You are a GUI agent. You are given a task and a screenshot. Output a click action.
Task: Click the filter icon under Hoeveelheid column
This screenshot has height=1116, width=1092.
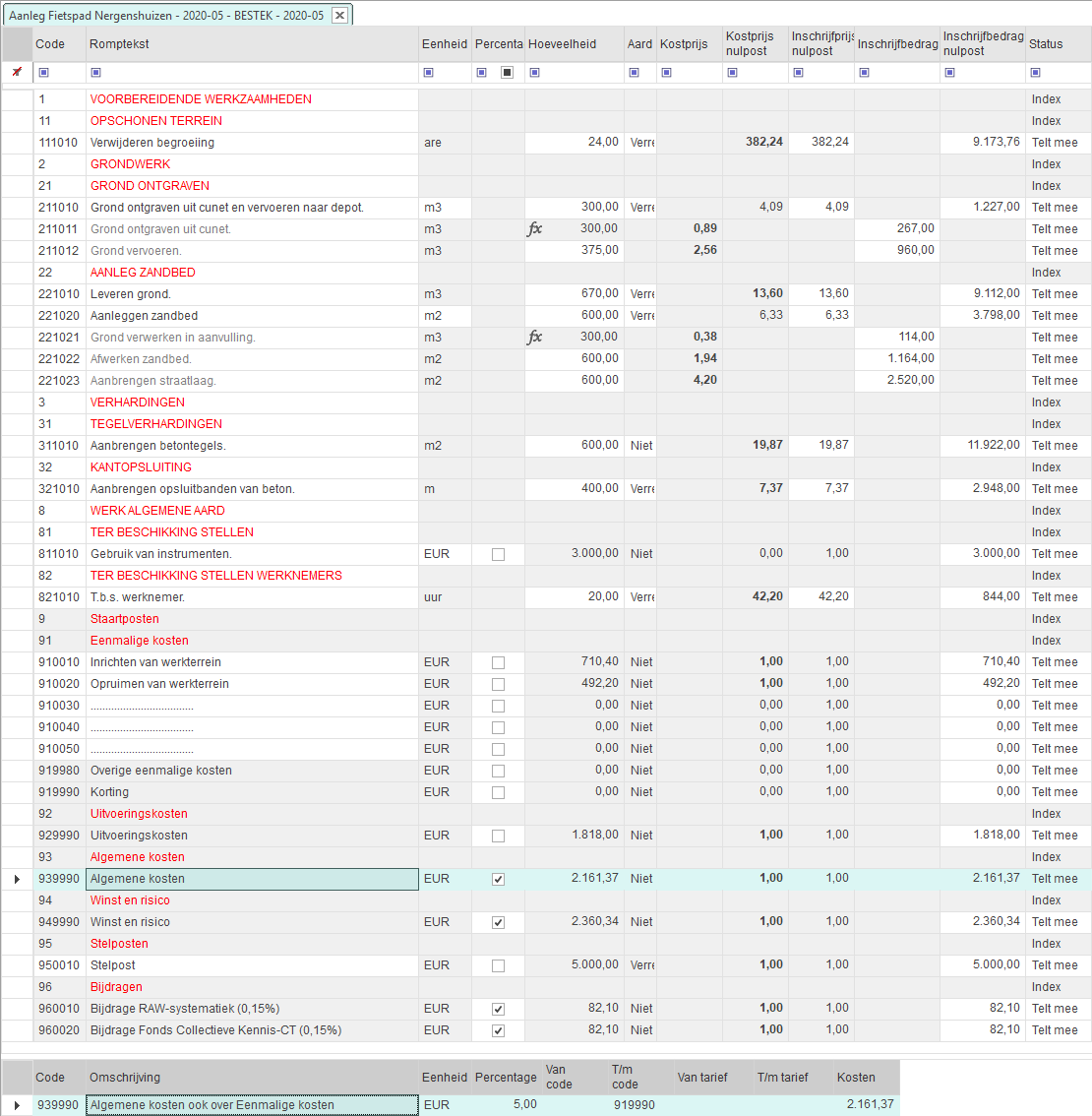(534, 73)
